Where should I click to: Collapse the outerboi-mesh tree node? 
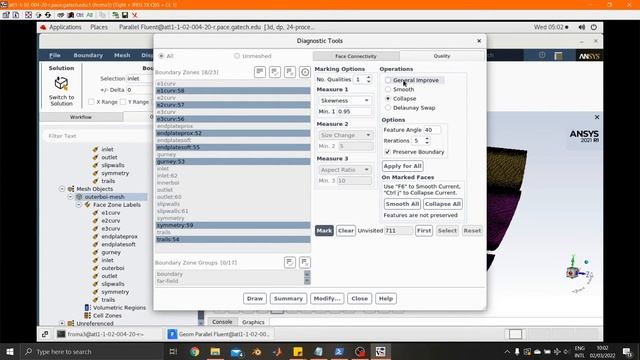point(70,197)
